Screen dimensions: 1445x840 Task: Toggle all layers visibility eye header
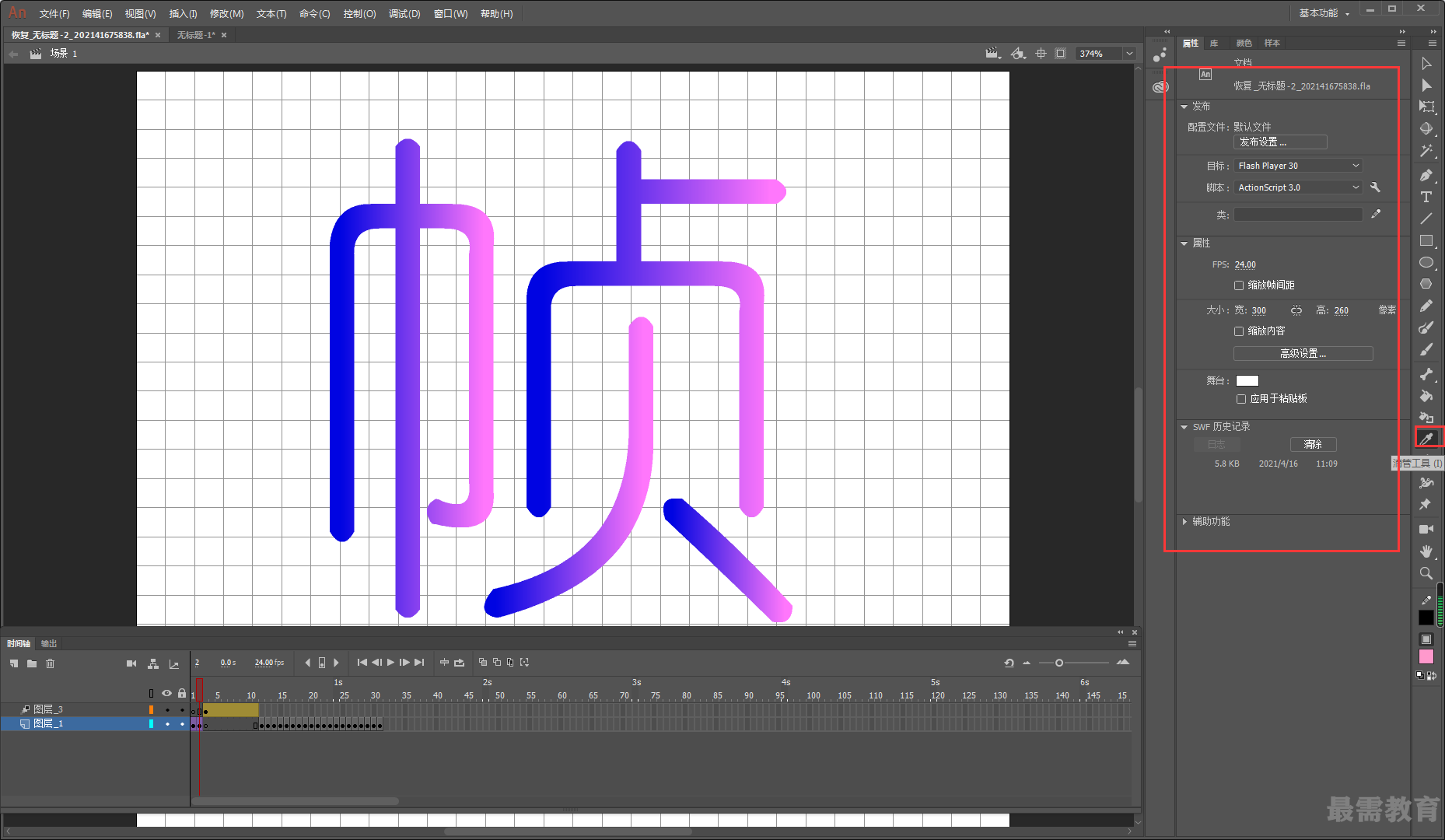(x=166, y=693)
